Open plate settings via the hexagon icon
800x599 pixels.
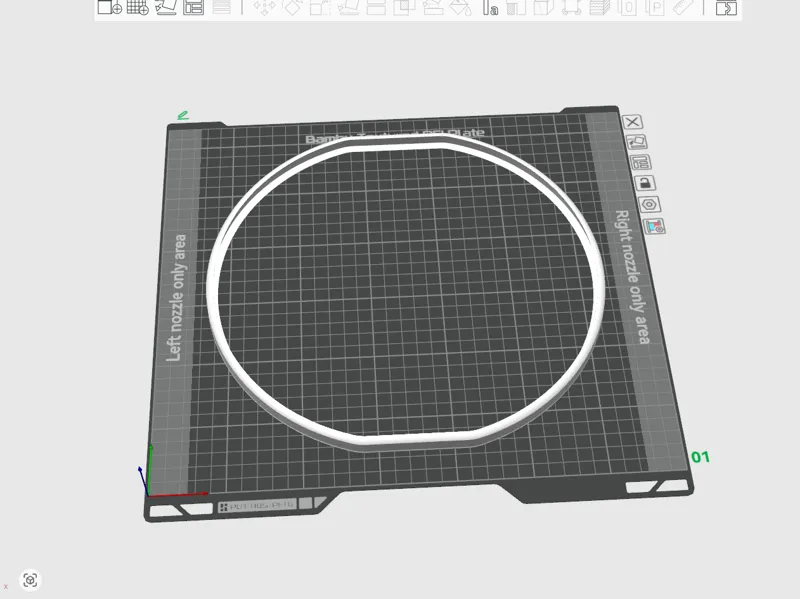pos(649,205)
